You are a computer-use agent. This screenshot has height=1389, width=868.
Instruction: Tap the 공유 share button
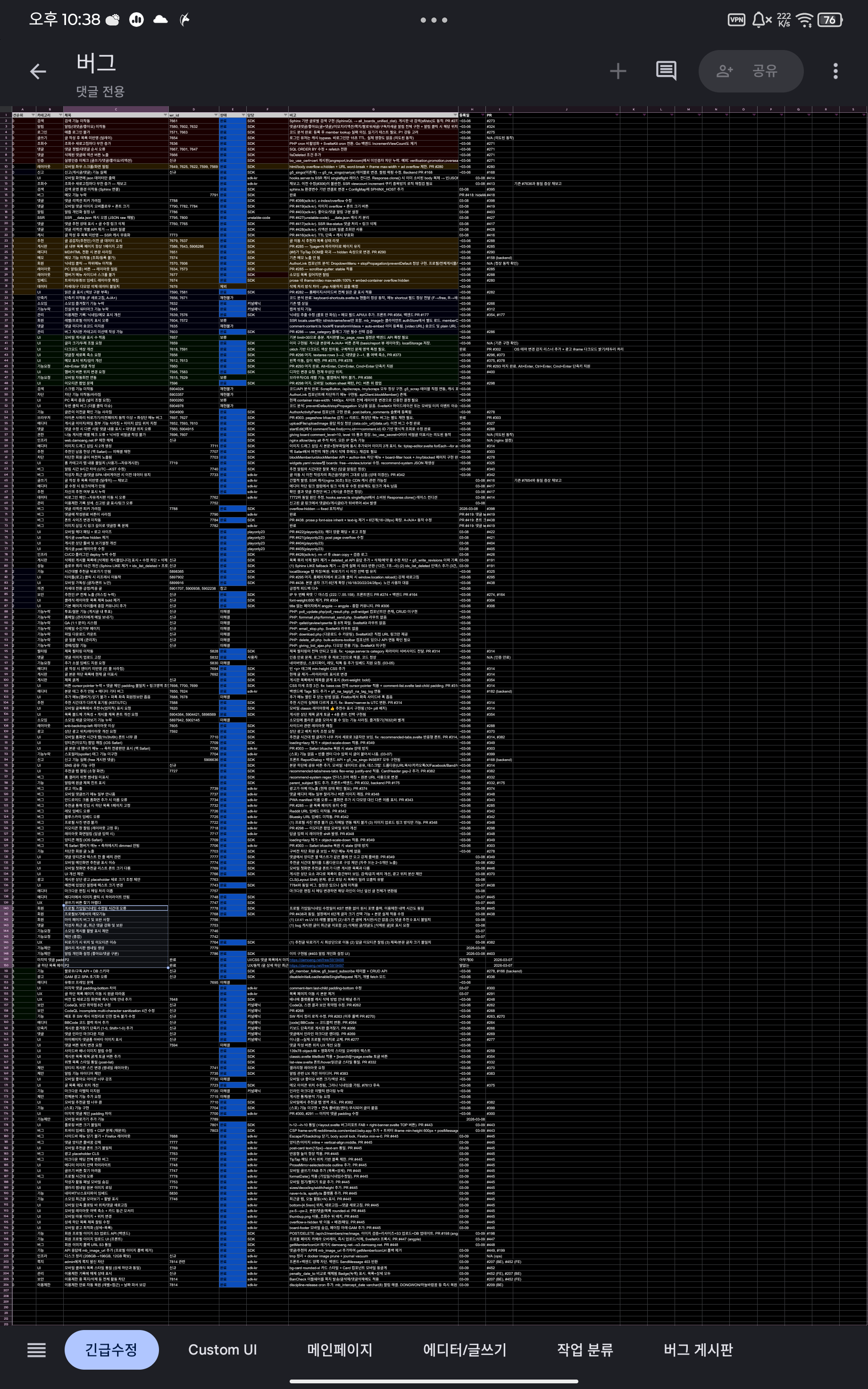[751, 71]
